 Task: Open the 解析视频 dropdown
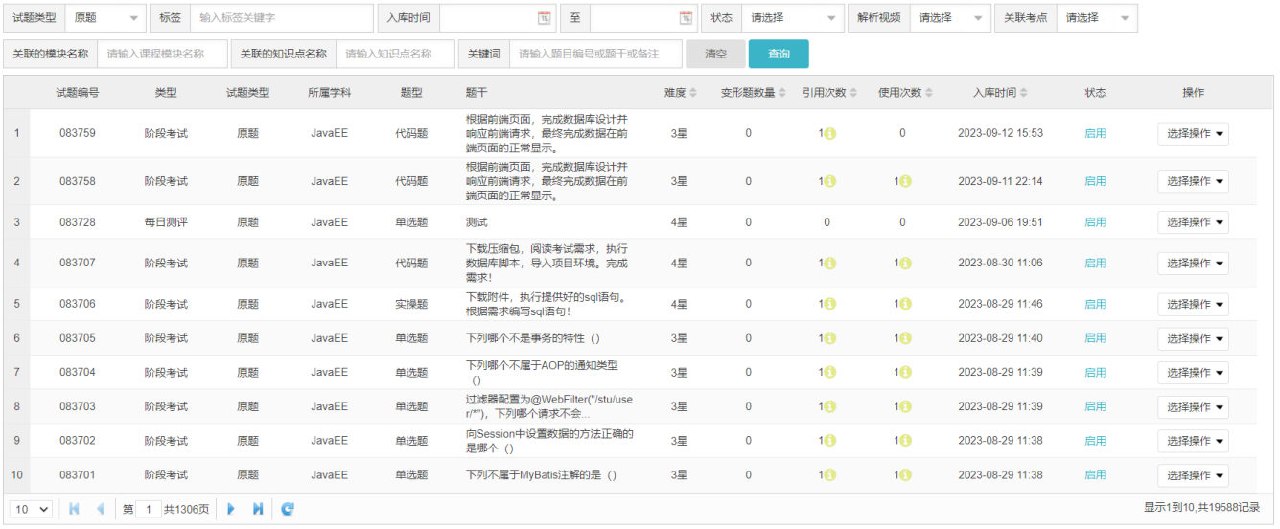(x=950, y=18)
